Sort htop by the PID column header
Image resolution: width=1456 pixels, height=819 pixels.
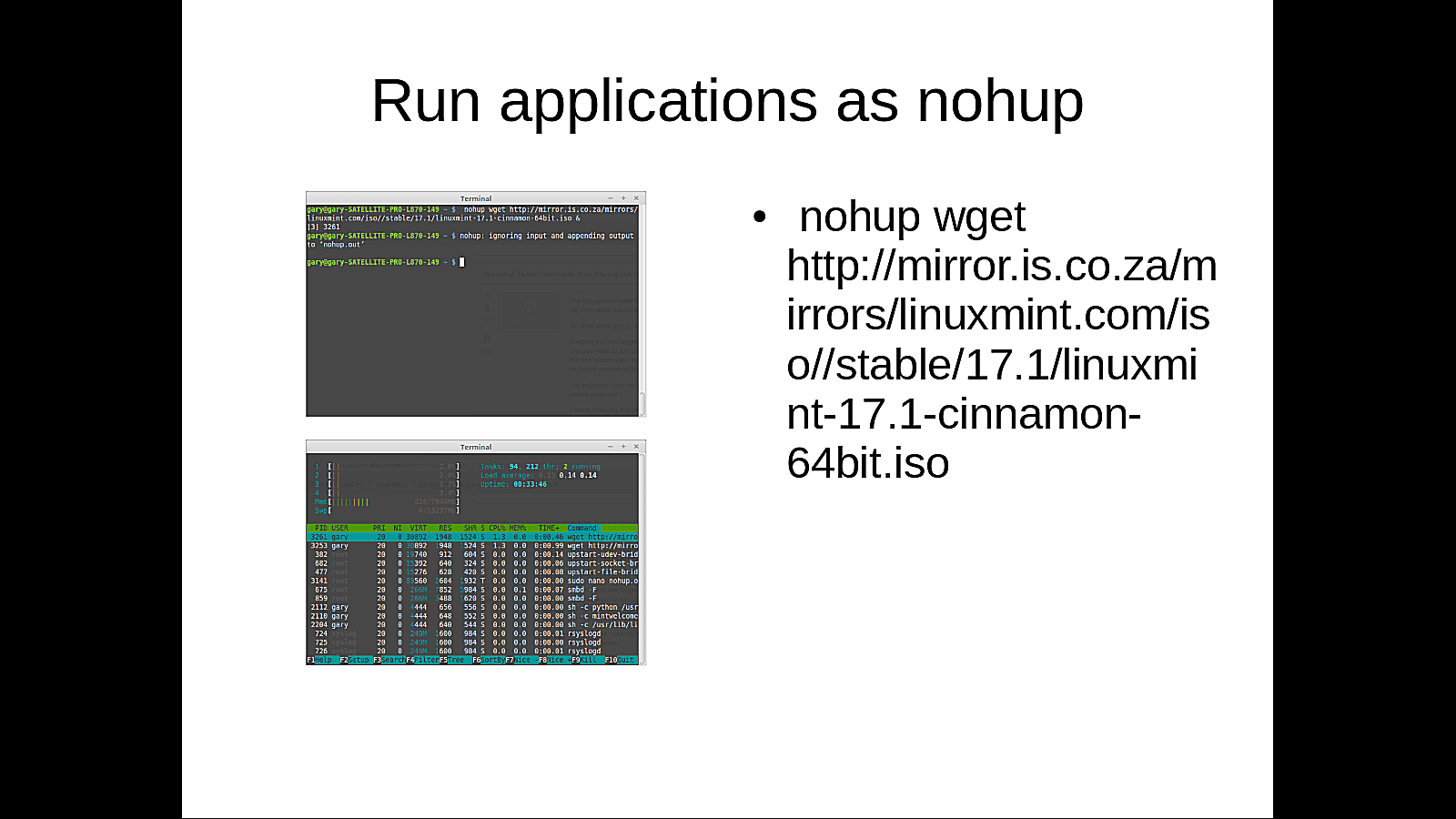(x=320, y=528)
